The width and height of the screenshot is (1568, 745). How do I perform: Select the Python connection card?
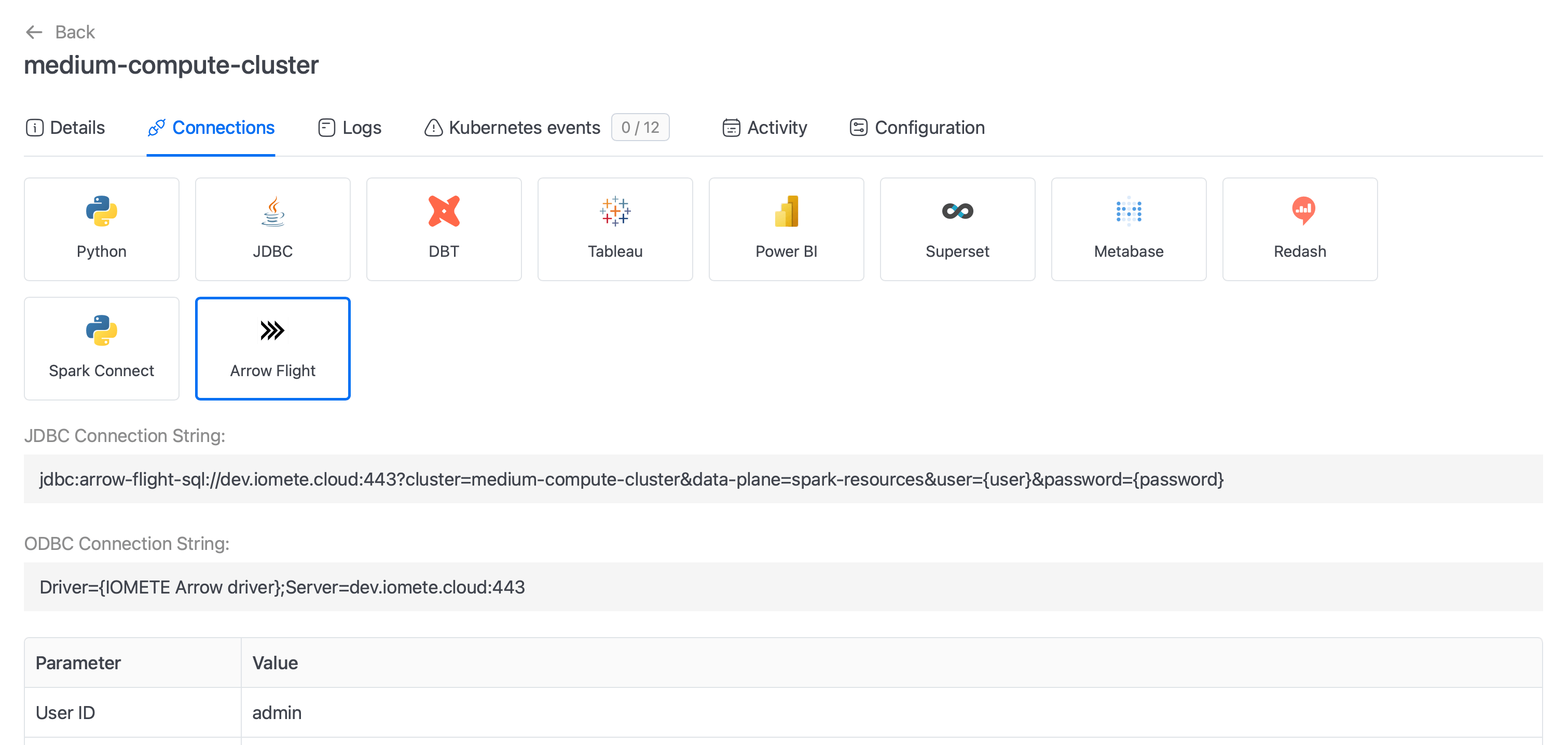click(x=102, y=229)
